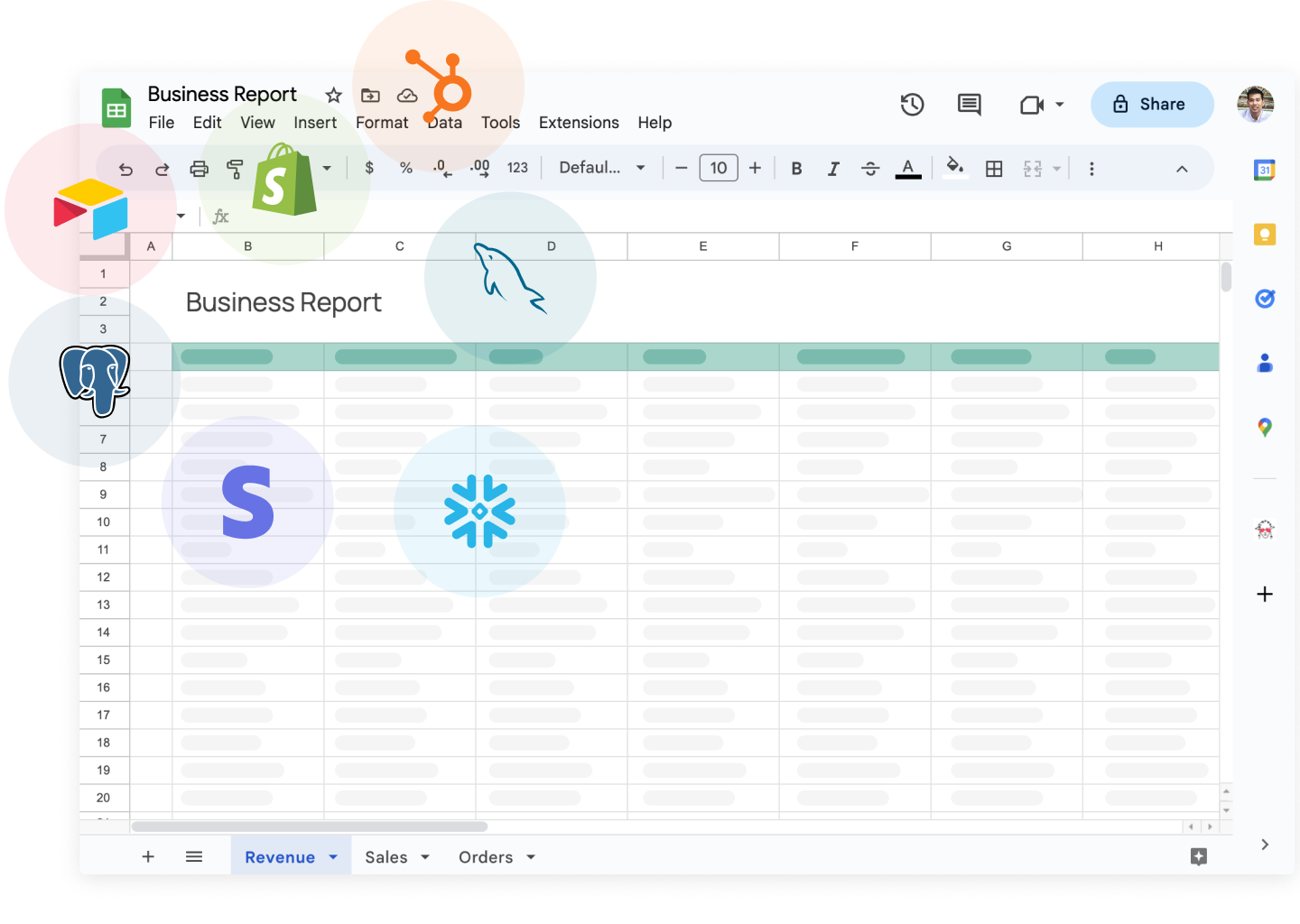
Task: Open the 123 number format menu
Action: point(517,168)
